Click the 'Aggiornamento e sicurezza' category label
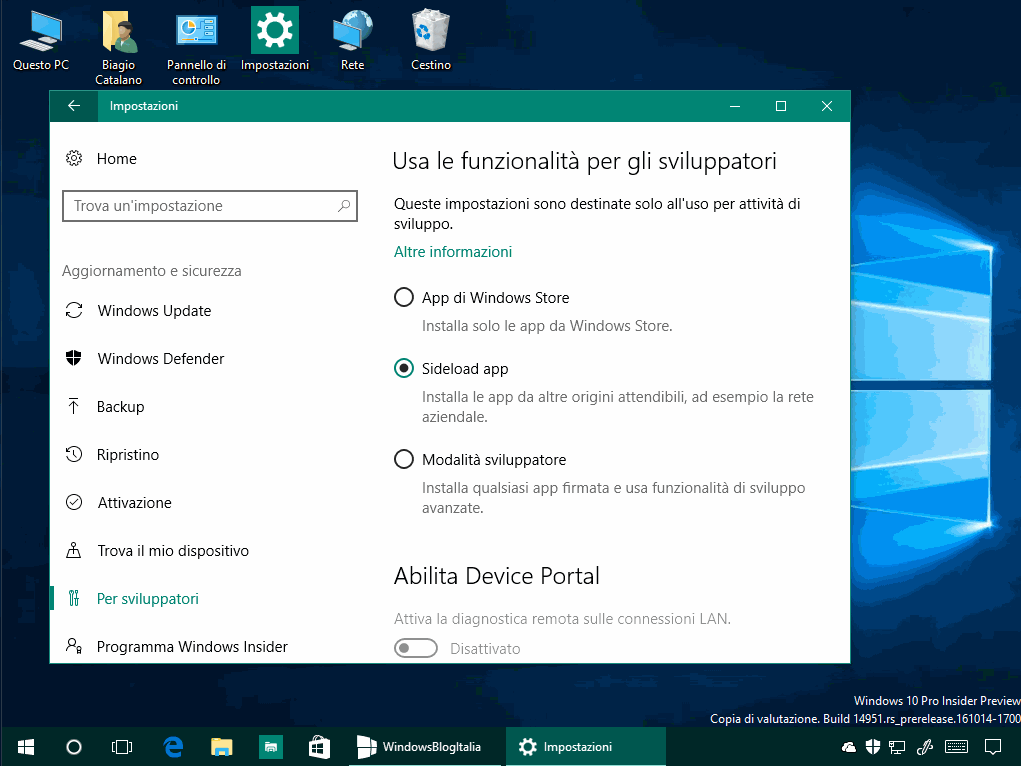Viewport: 1021px width, 766px height. tap(152, 270)
